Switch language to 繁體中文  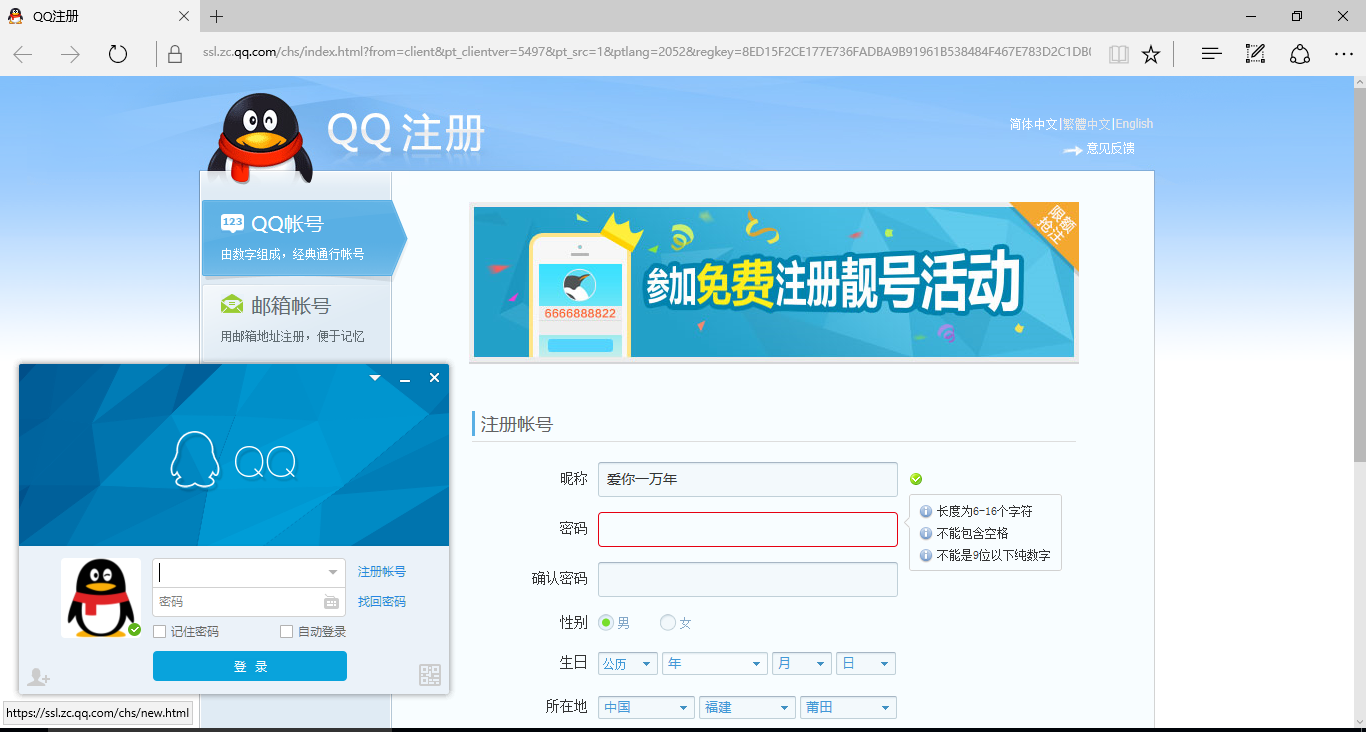pos(1087,124)
